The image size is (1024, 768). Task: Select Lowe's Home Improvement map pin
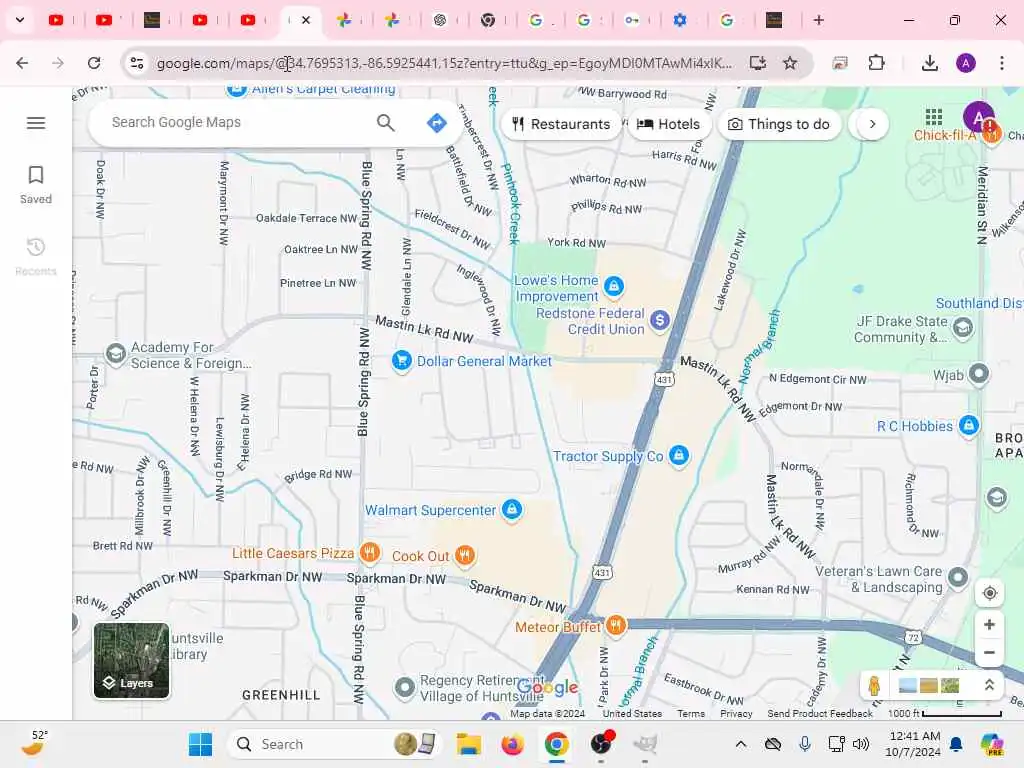click(x=613, y=286)
